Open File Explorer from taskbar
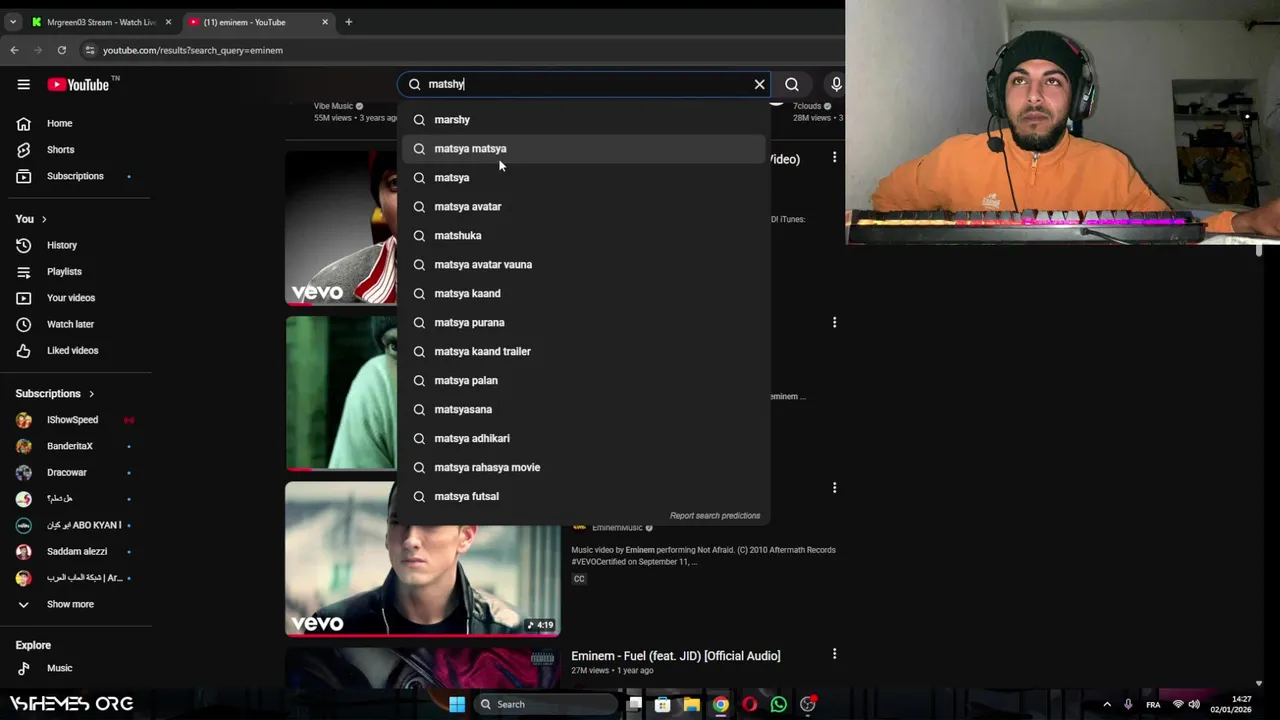1280x720 pixels. click(x=691, y=704)
